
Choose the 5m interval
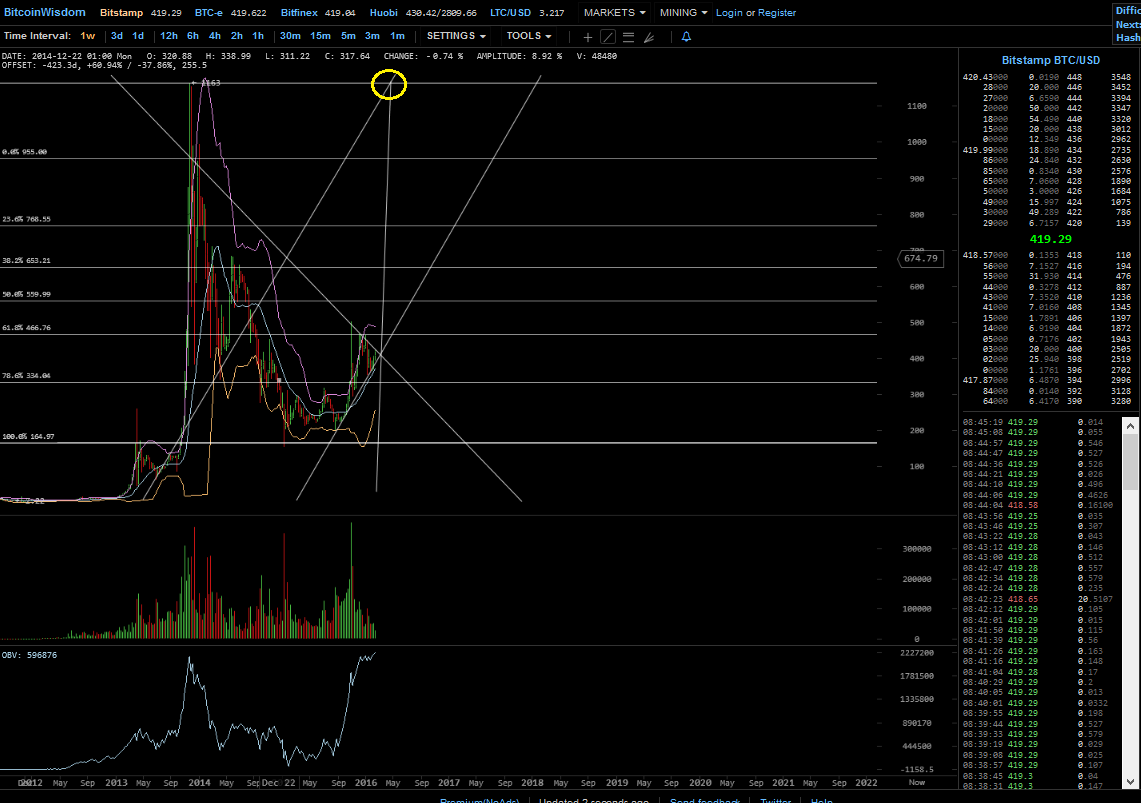click(x=349, y=36)
